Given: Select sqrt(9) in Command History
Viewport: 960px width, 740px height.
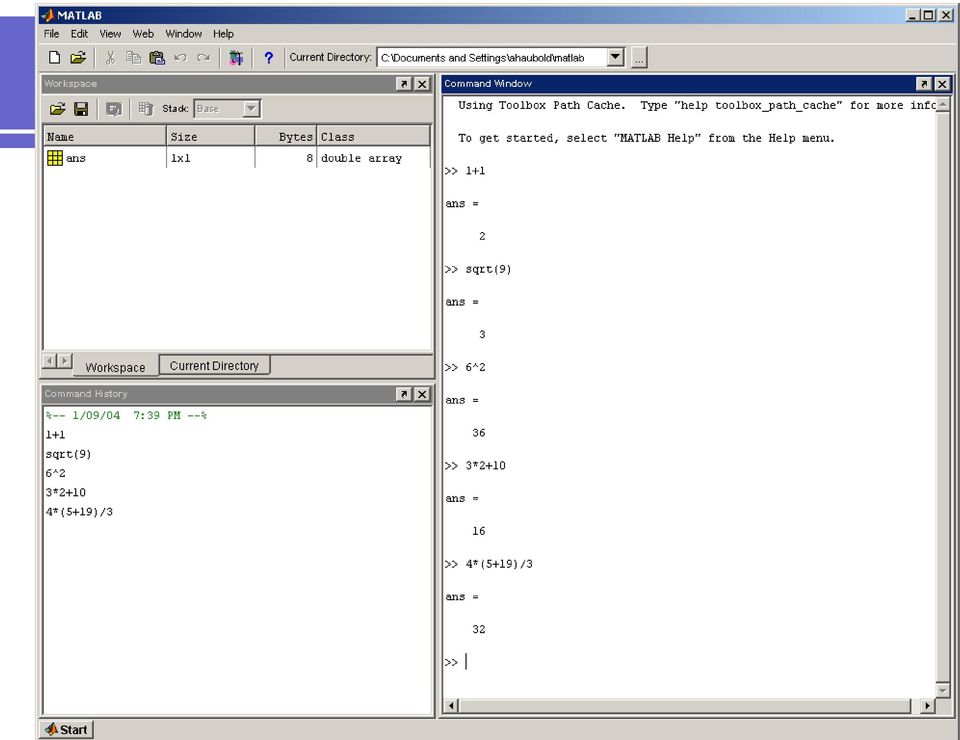Looking at the screenshot, I should pos(68,454).
